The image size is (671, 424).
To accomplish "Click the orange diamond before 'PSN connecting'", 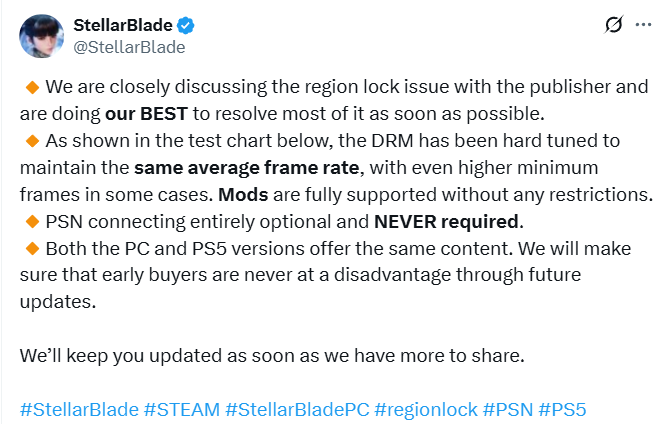I will (x=33, y=222).
